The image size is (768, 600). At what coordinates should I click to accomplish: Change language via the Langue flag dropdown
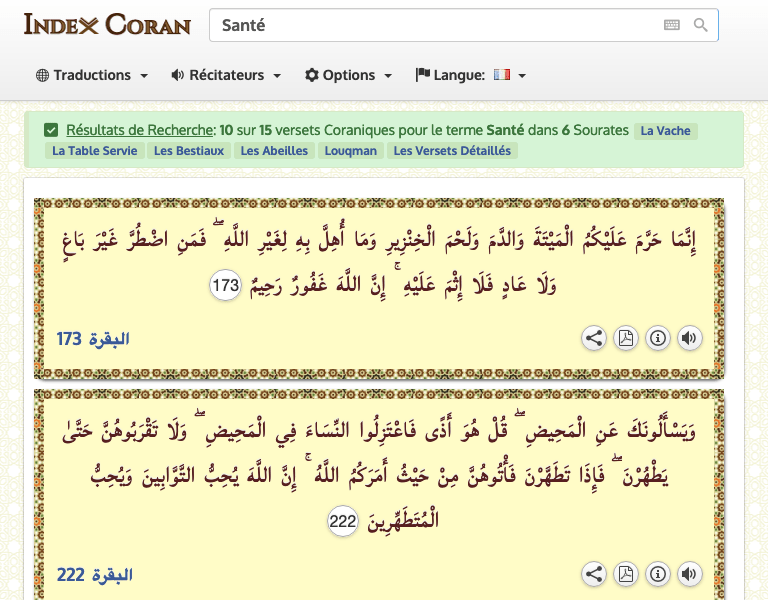click(x=471, y=75)
